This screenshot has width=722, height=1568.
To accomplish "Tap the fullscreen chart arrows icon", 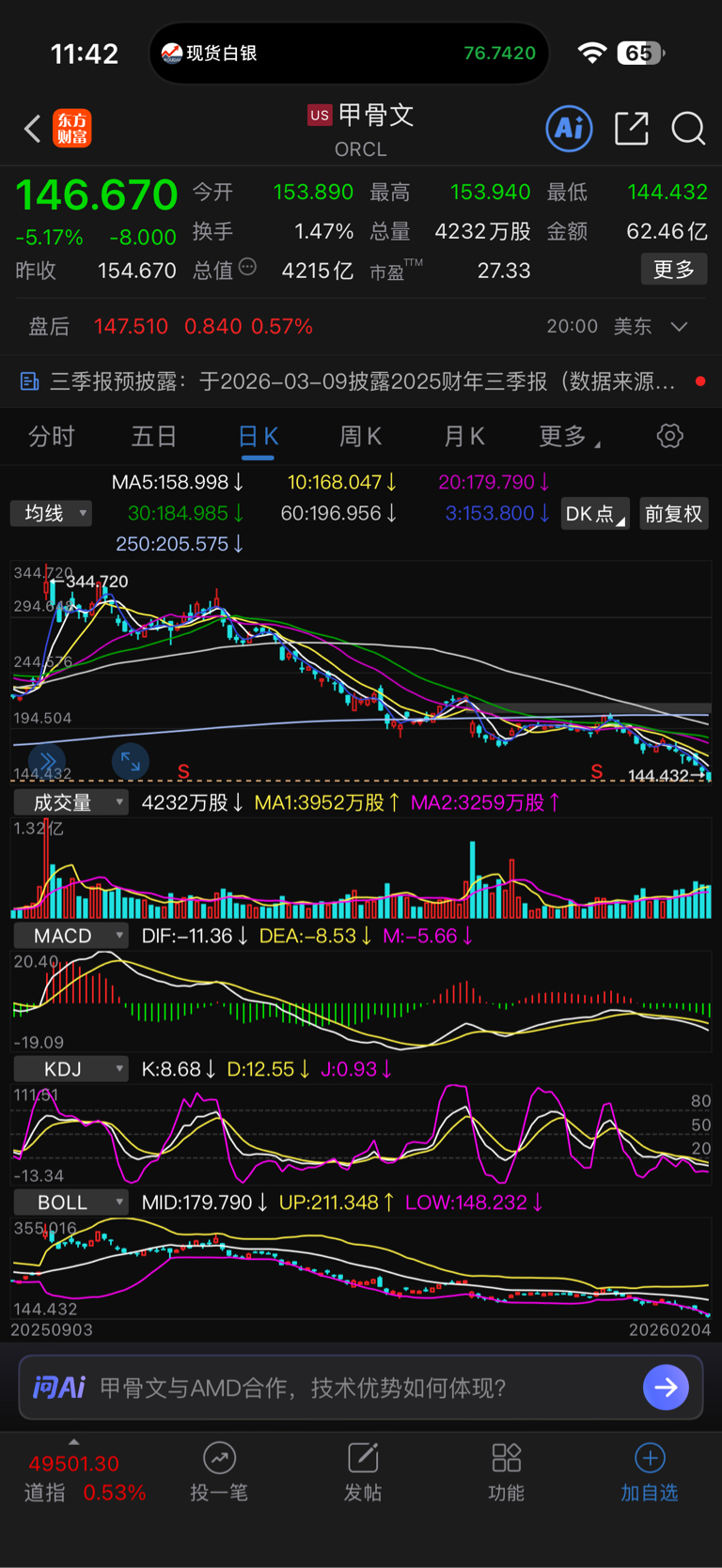I will [130, 762].
